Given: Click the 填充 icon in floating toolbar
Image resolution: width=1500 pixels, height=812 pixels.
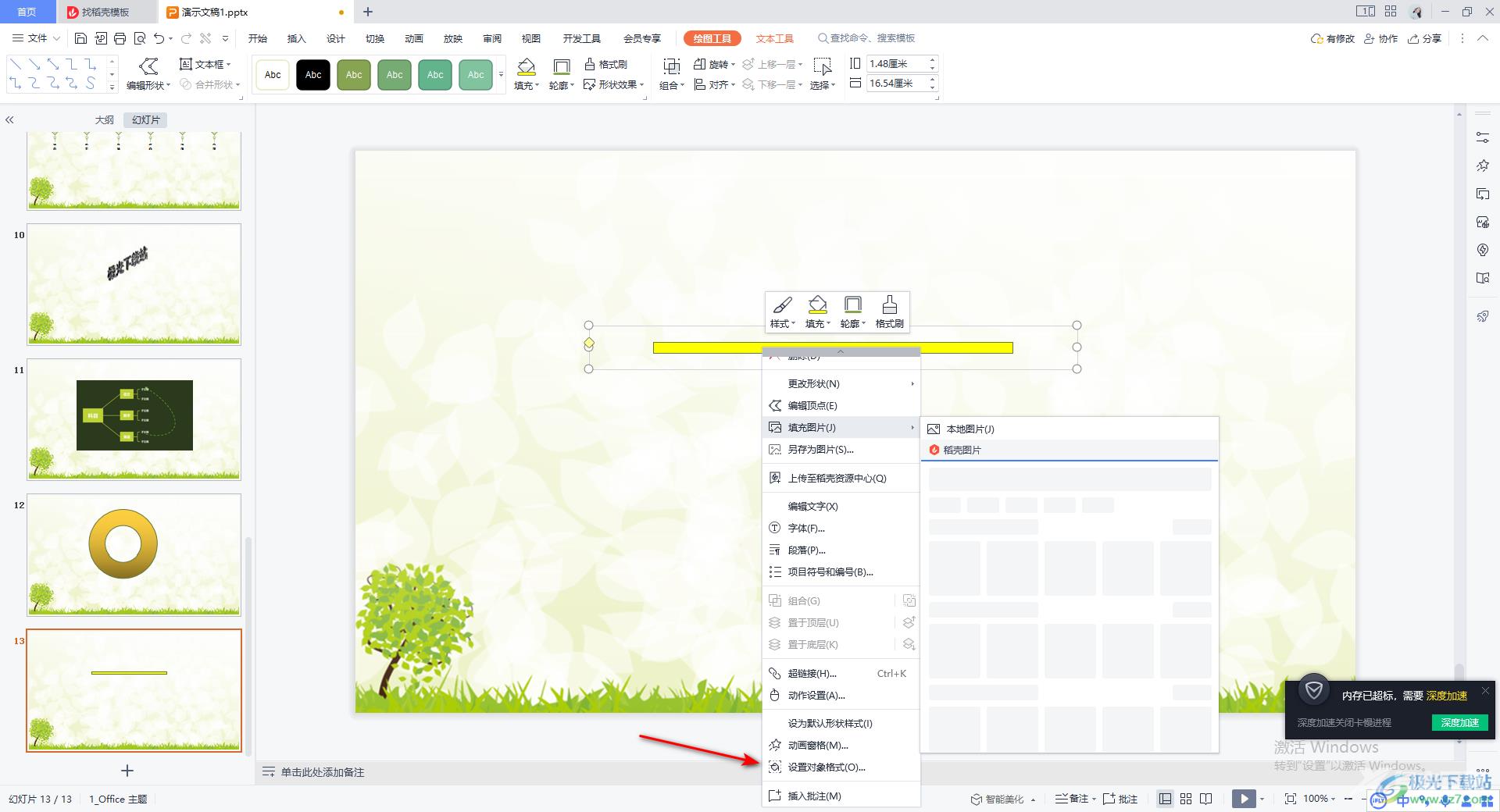Looking at the screenshot, I should [x=817, y=311].
